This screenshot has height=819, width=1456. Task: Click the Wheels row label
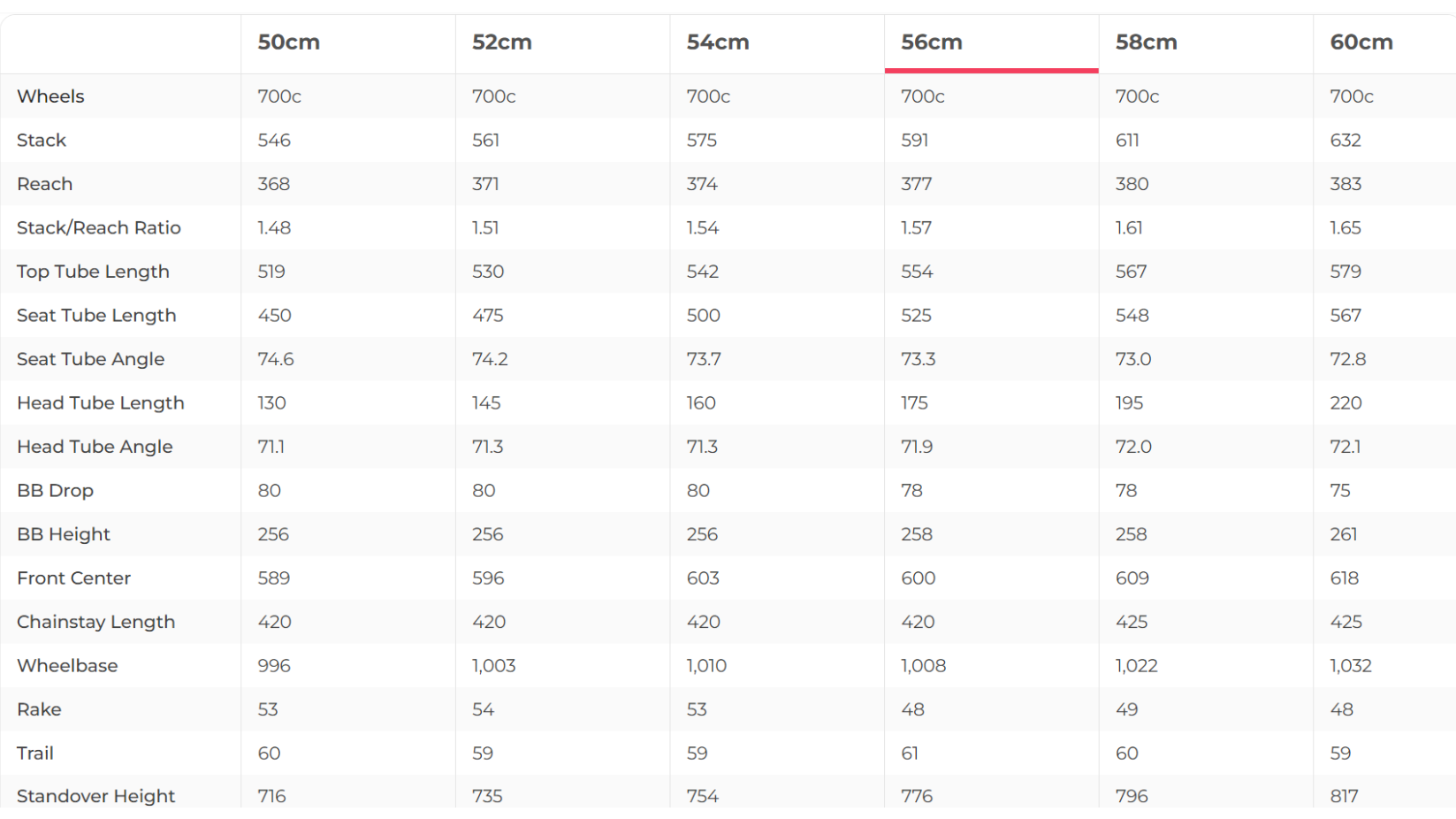pos(50,96)
